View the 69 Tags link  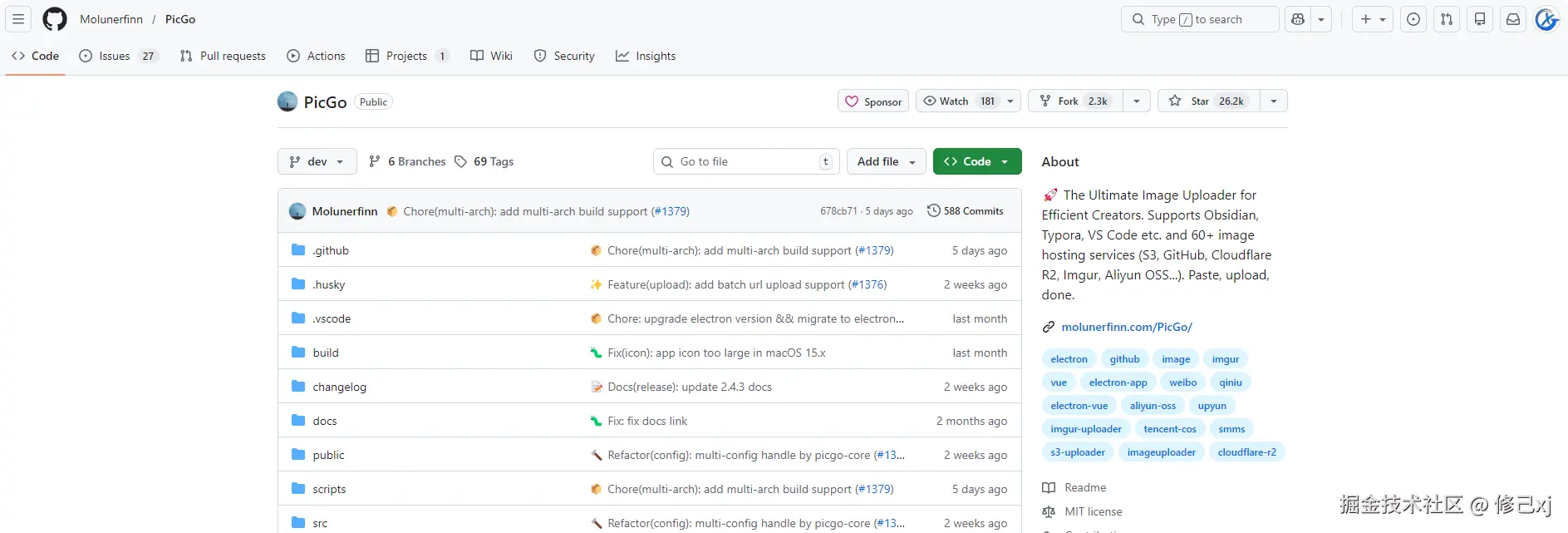tap(484, 161)
